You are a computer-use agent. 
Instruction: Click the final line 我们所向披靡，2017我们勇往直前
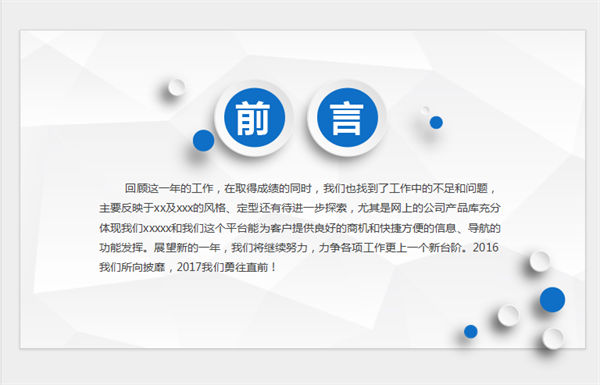pos(188,267)
